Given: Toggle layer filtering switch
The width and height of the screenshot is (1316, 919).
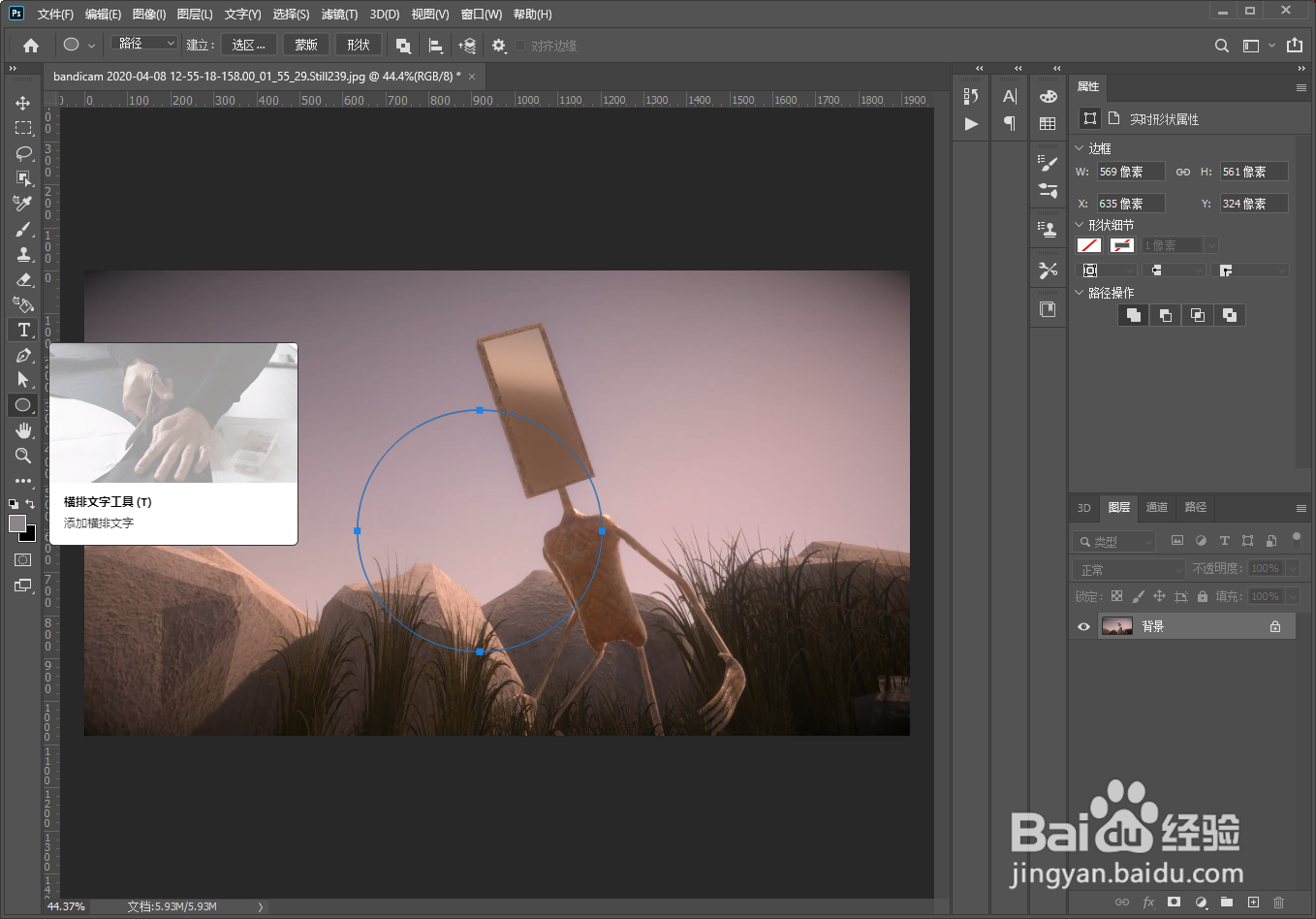Looking at the screenshot, I should pyautogui.click(x=1297, y=539).
